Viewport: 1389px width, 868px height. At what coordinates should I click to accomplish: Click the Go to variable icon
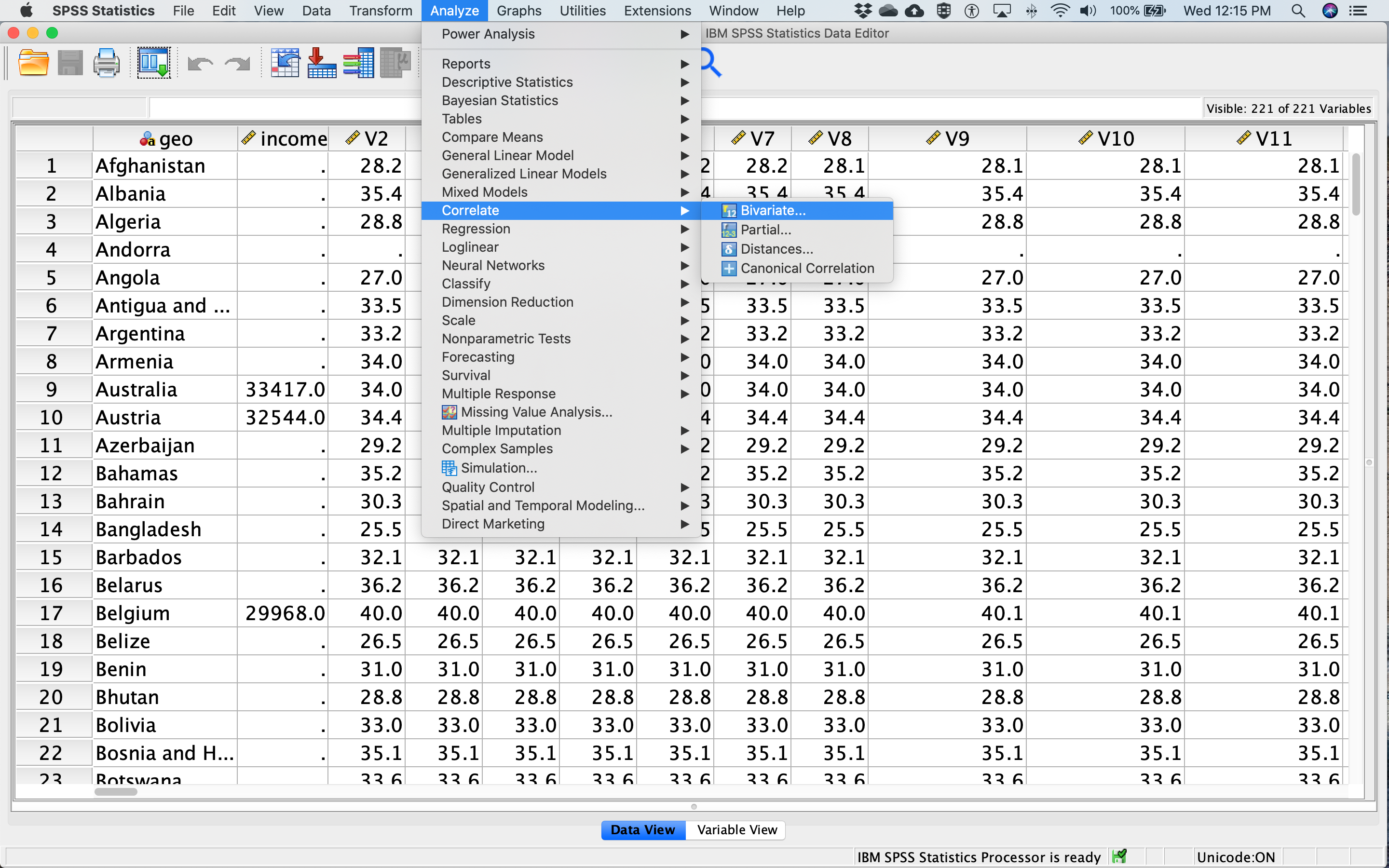322,63
